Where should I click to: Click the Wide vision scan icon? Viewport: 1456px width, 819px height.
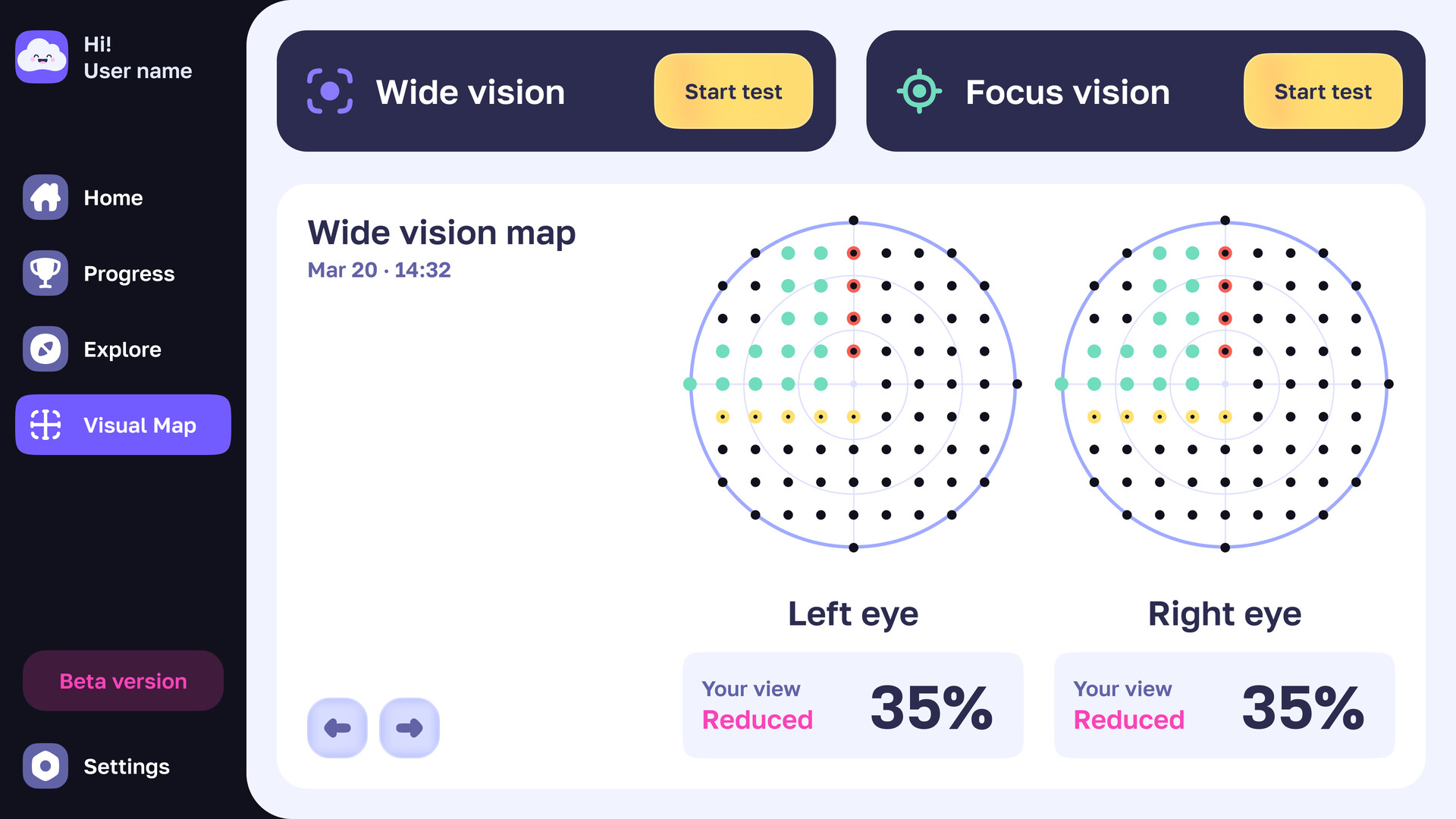click(330, 91)
